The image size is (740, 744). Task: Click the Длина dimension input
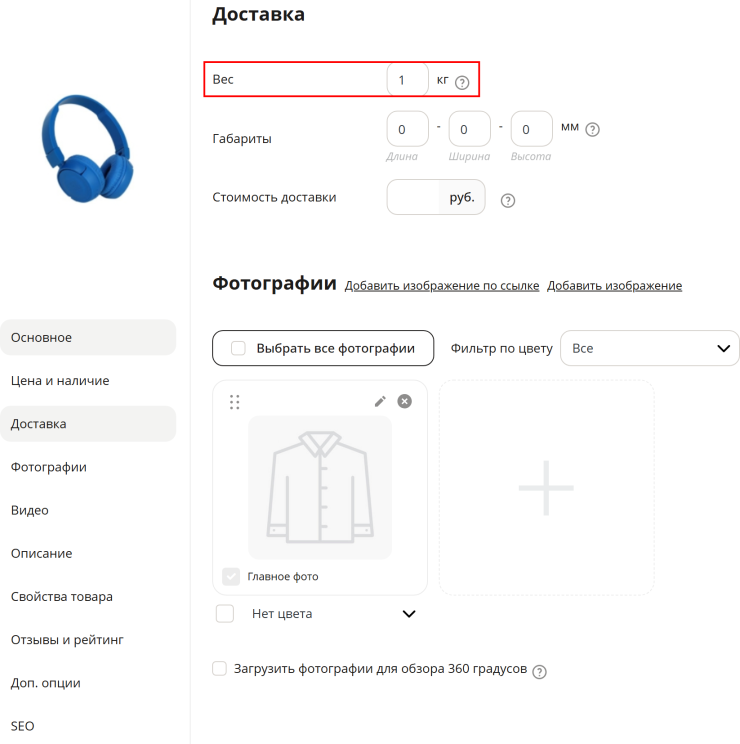pos(407,129)
